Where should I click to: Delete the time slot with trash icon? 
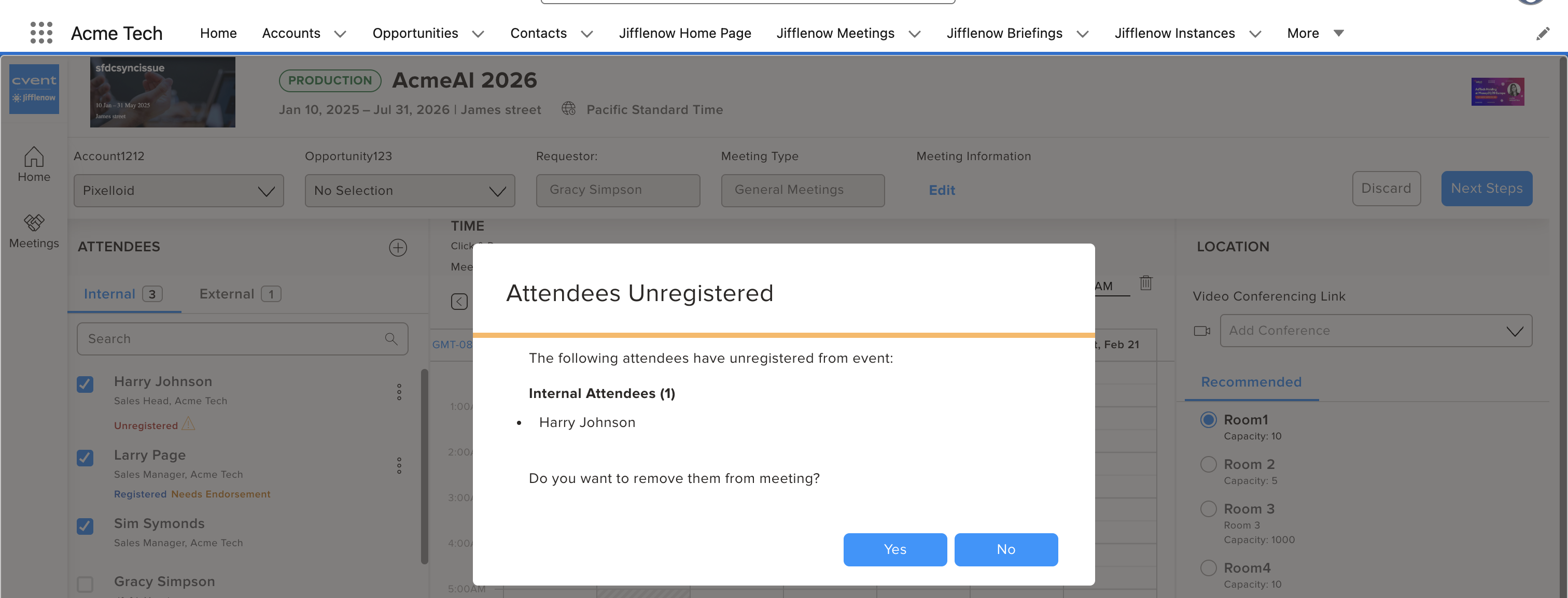pos(1145,283)
